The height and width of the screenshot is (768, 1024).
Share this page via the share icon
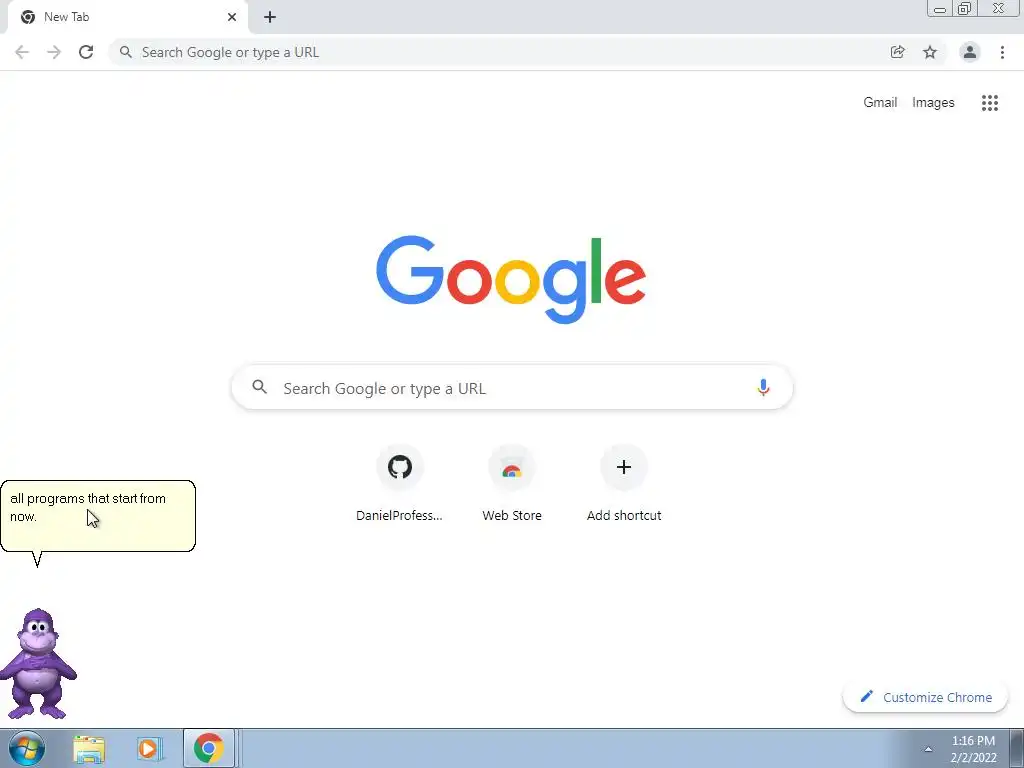[898, 52]
